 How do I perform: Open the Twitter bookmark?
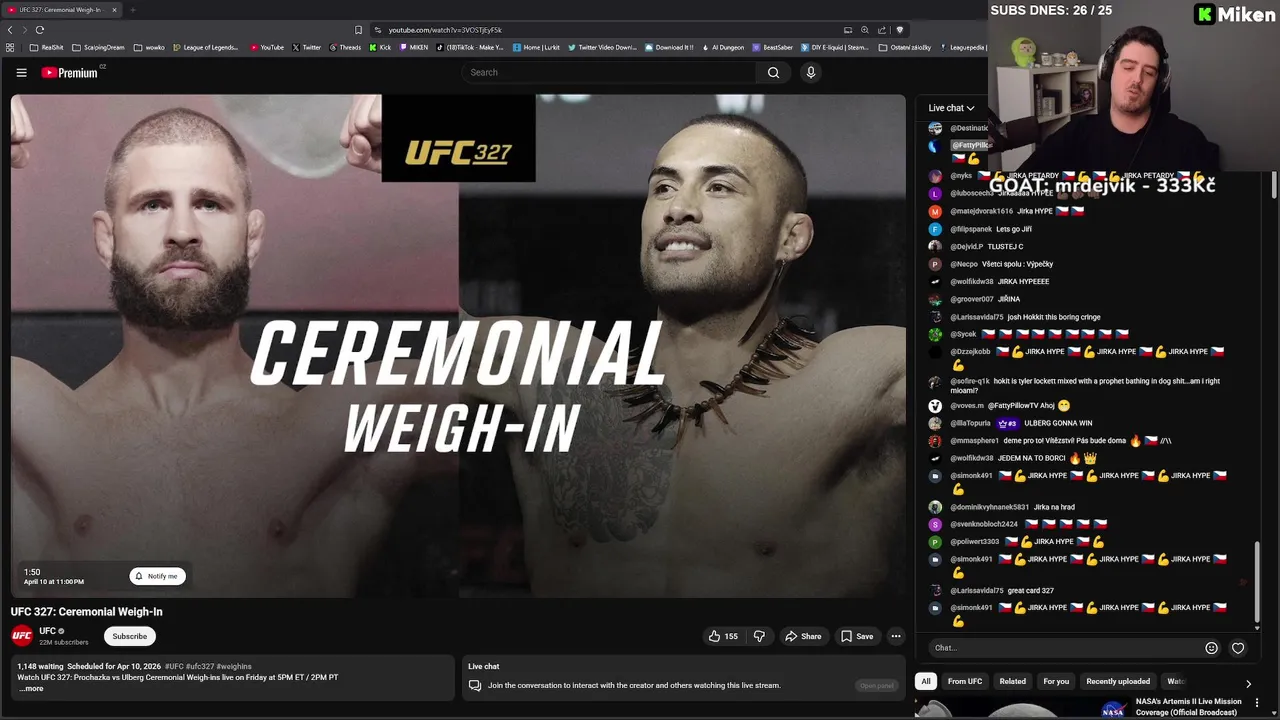[307, 47]
